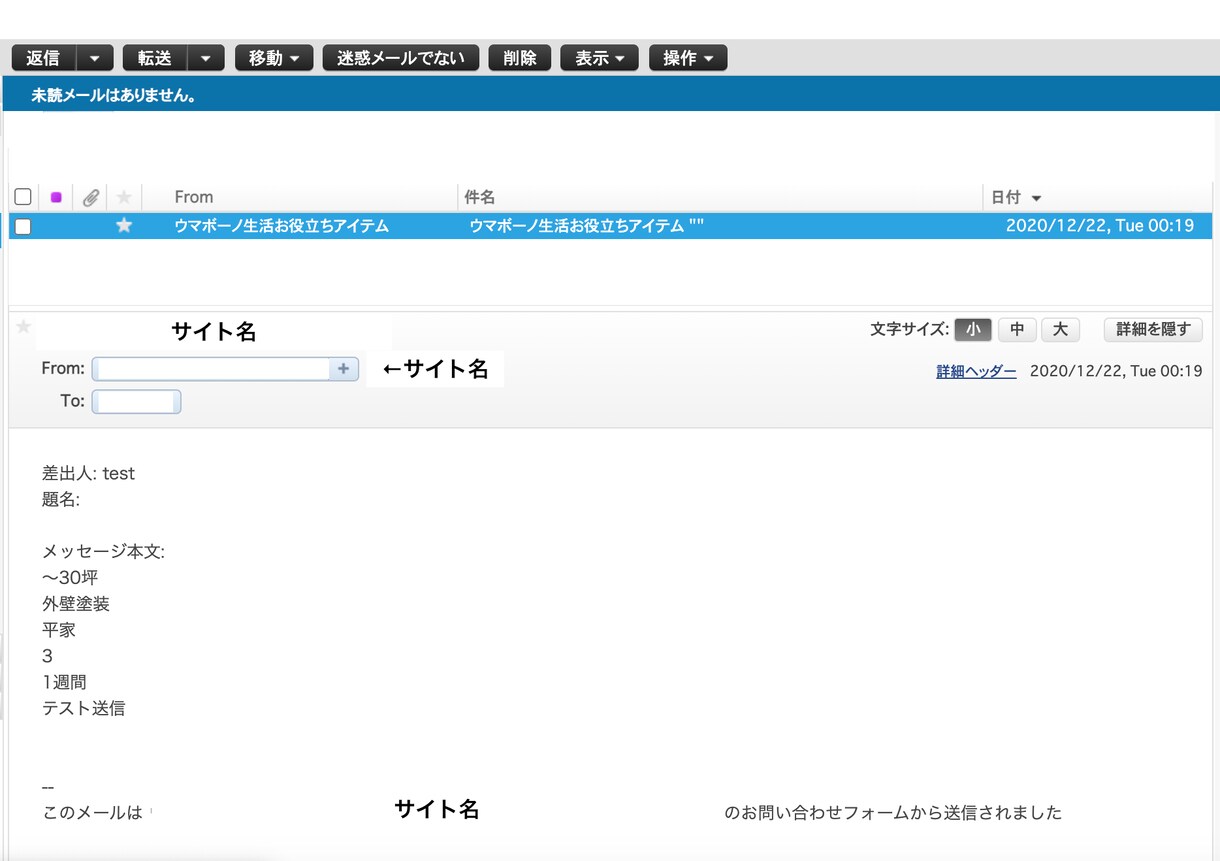Click the 返信 reply button
The width and height of the screenshot is (1220, 861).
43,58
